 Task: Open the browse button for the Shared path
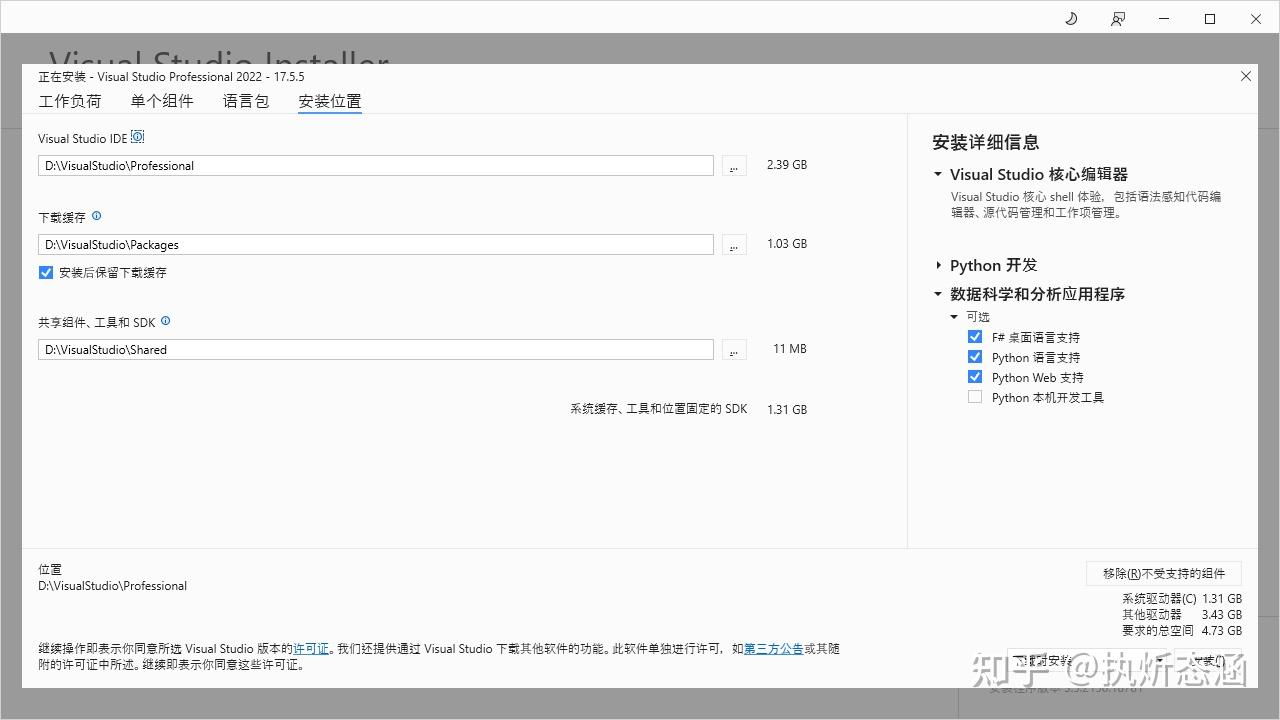tap(733, 349)
